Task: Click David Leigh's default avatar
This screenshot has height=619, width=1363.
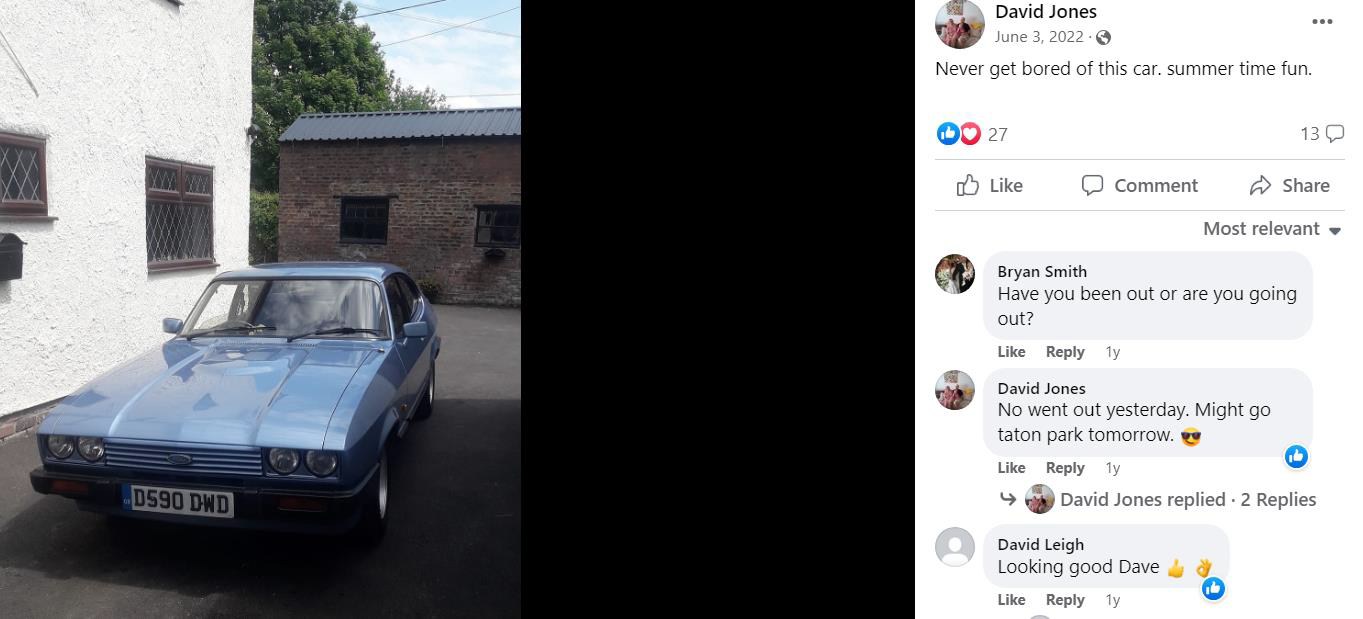Action: [955, 547]
